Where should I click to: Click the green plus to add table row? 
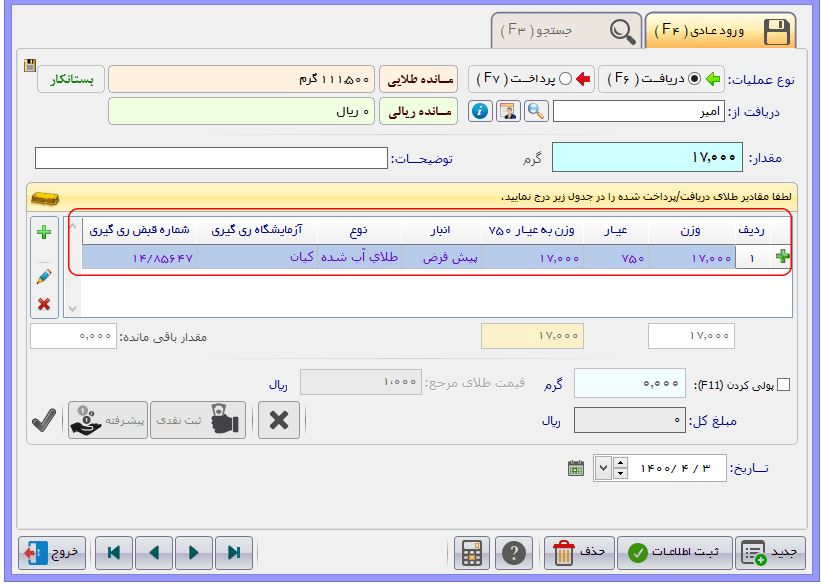click(44, 232)
